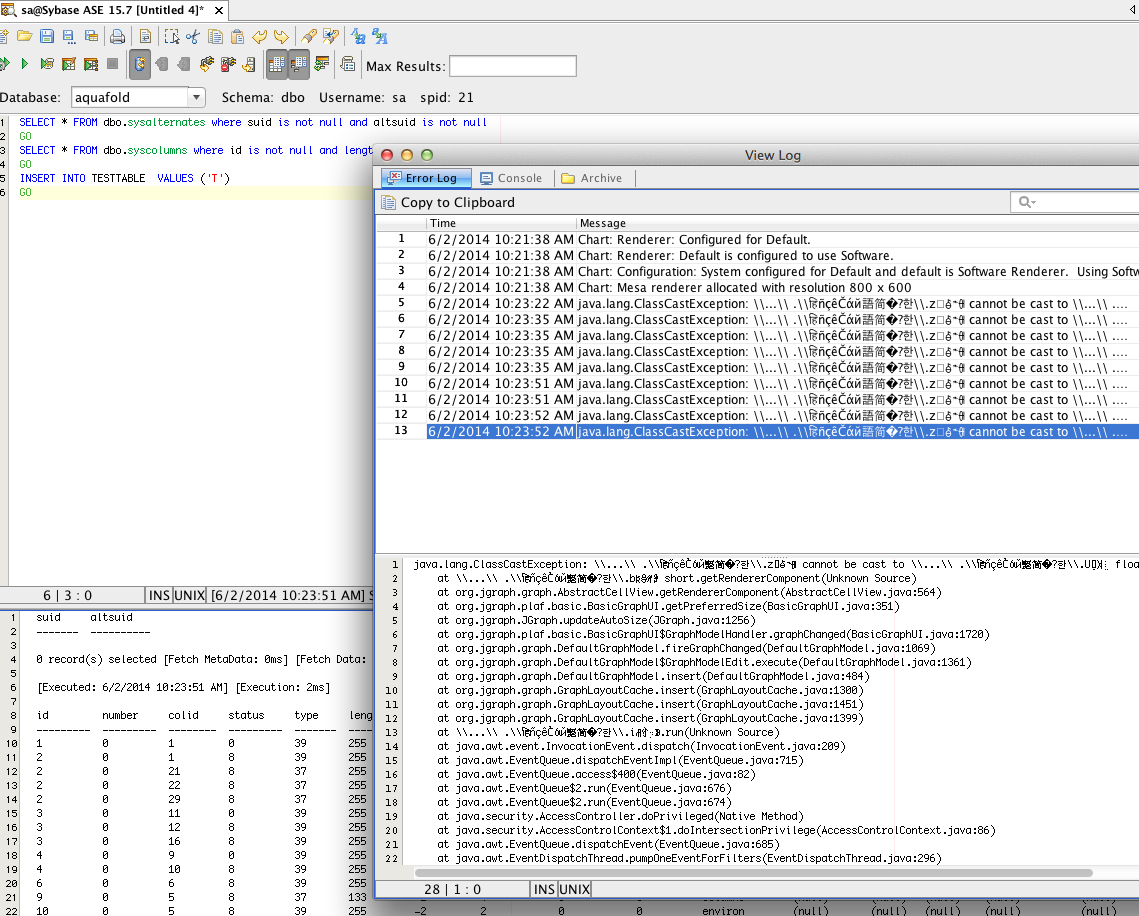Undo with the left yellow arrow
The height and width of the screenshot is (916, 1139).
pyautogui.click(x=259, y=36)
